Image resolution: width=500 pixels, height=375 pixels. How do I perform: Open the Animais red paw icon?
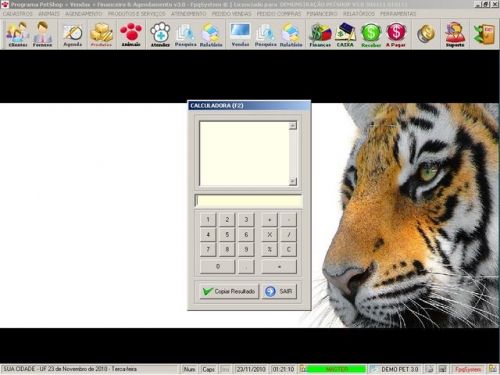131,34
